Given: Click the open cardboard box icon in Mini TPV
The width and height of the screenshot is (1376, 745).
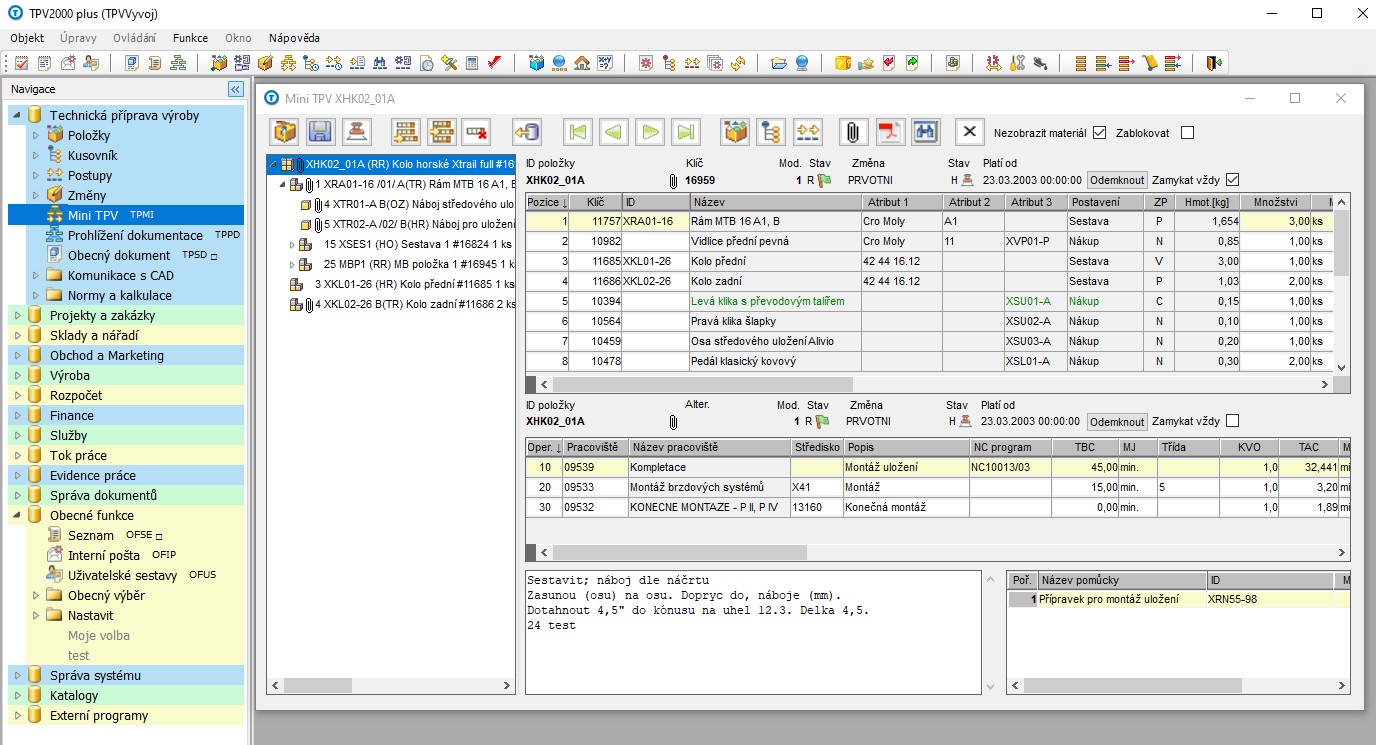Looking at the screenshot, I should pos(286,132).
